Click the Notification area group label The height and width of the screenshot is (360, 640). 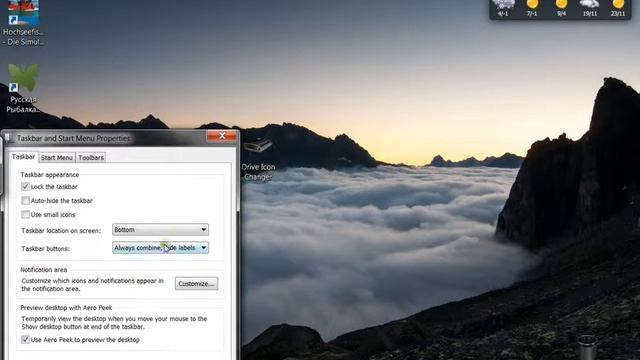click(44, 270)
